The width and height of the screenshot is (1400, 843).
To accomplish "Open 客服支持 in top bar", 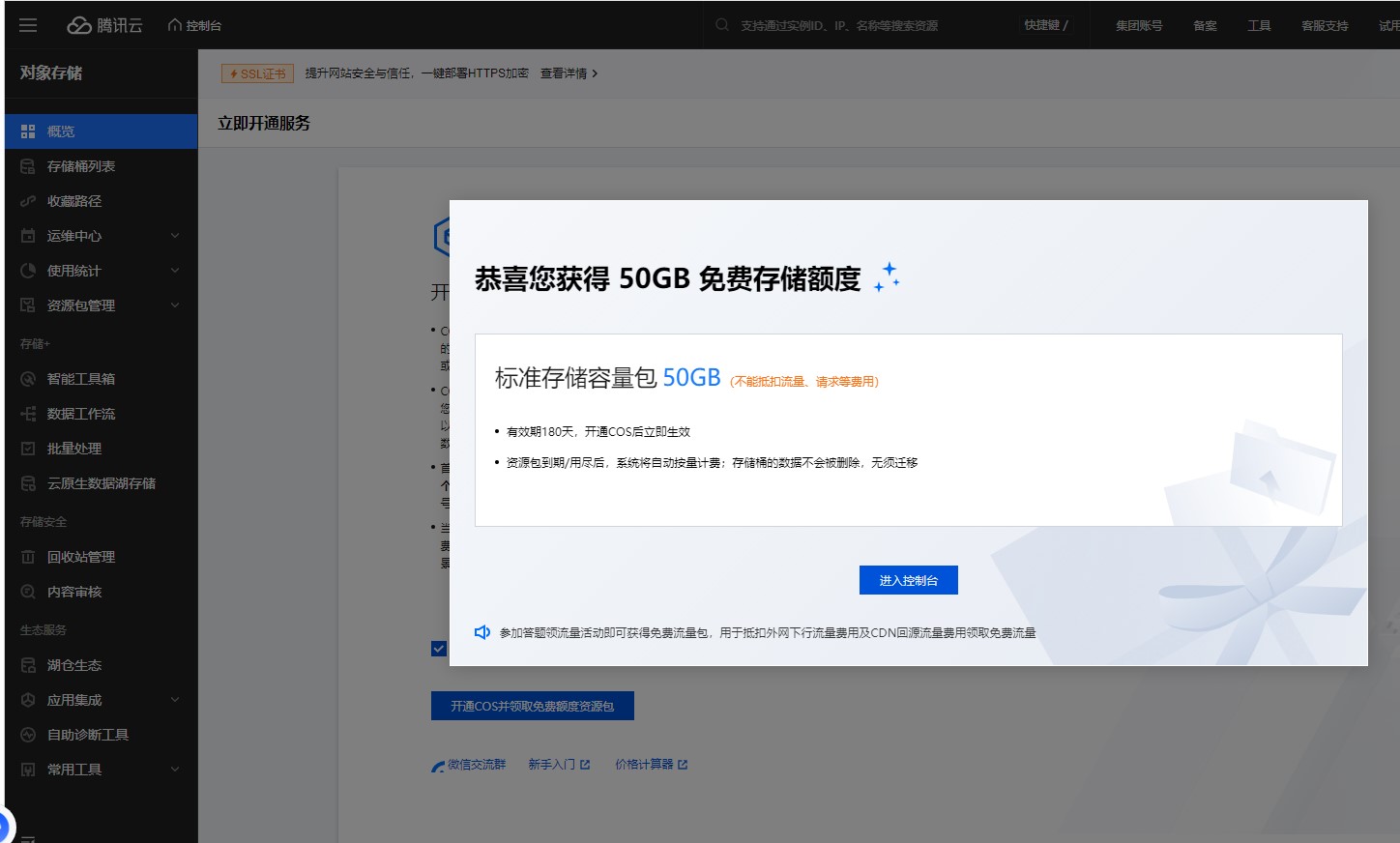I will tap(1325, 25).
